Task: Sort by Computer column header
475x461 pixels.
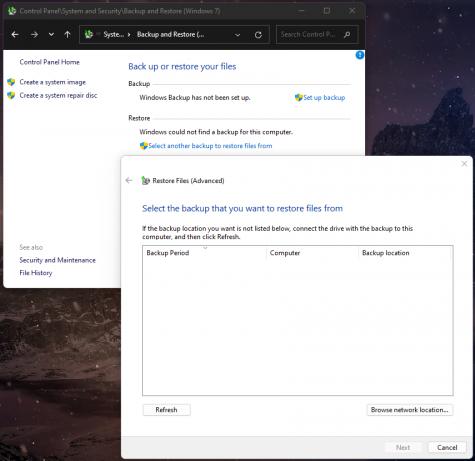Action: click(312, 253)
